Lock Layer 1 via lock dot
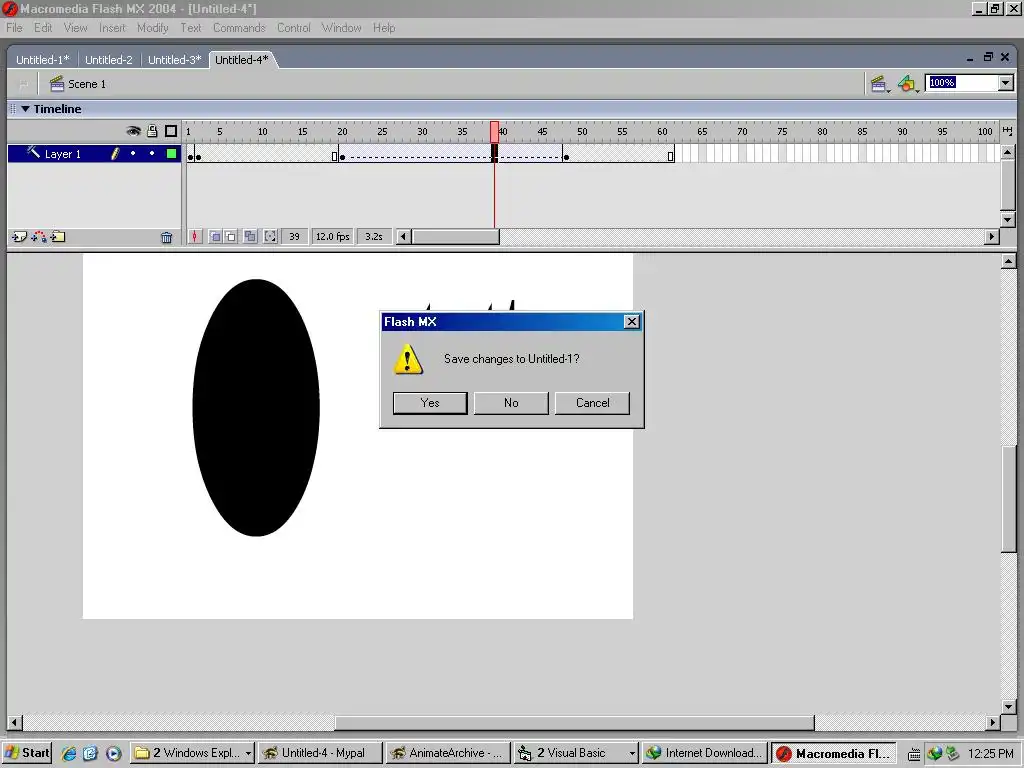The width and height of the screenshot is (1024, 768). coord(152,153)
